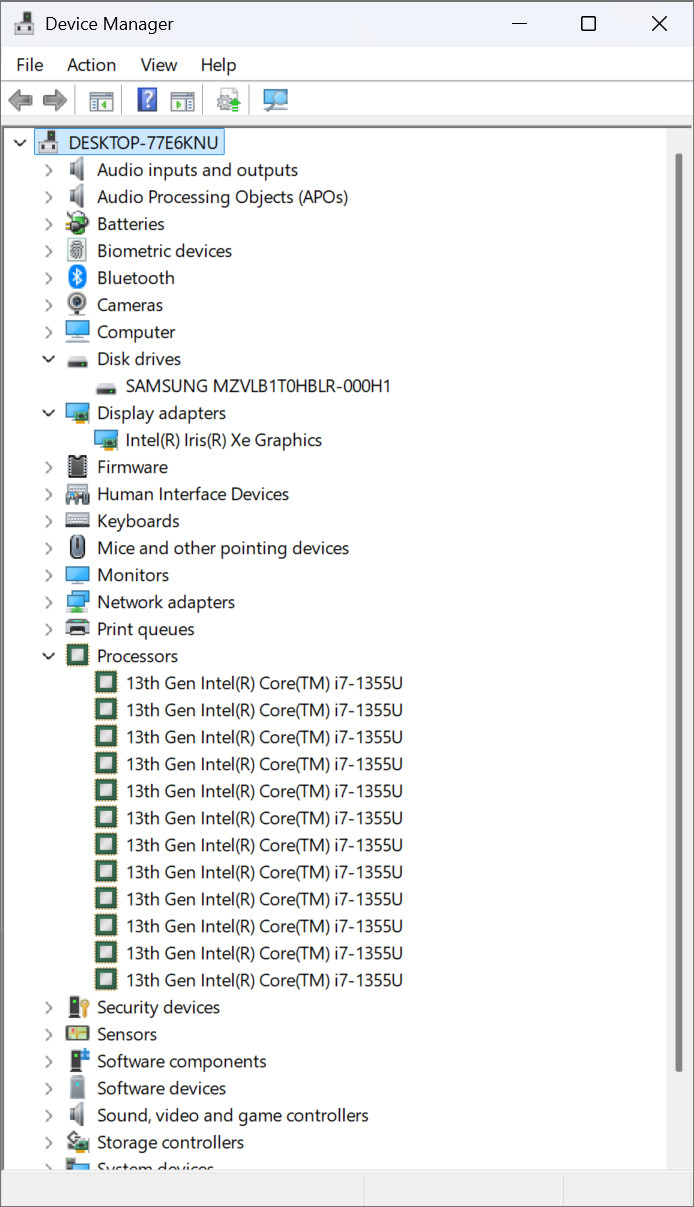Expand the Monitors category chevron
The height and width of the screenshot is (1207, 694).
(48, 575)
